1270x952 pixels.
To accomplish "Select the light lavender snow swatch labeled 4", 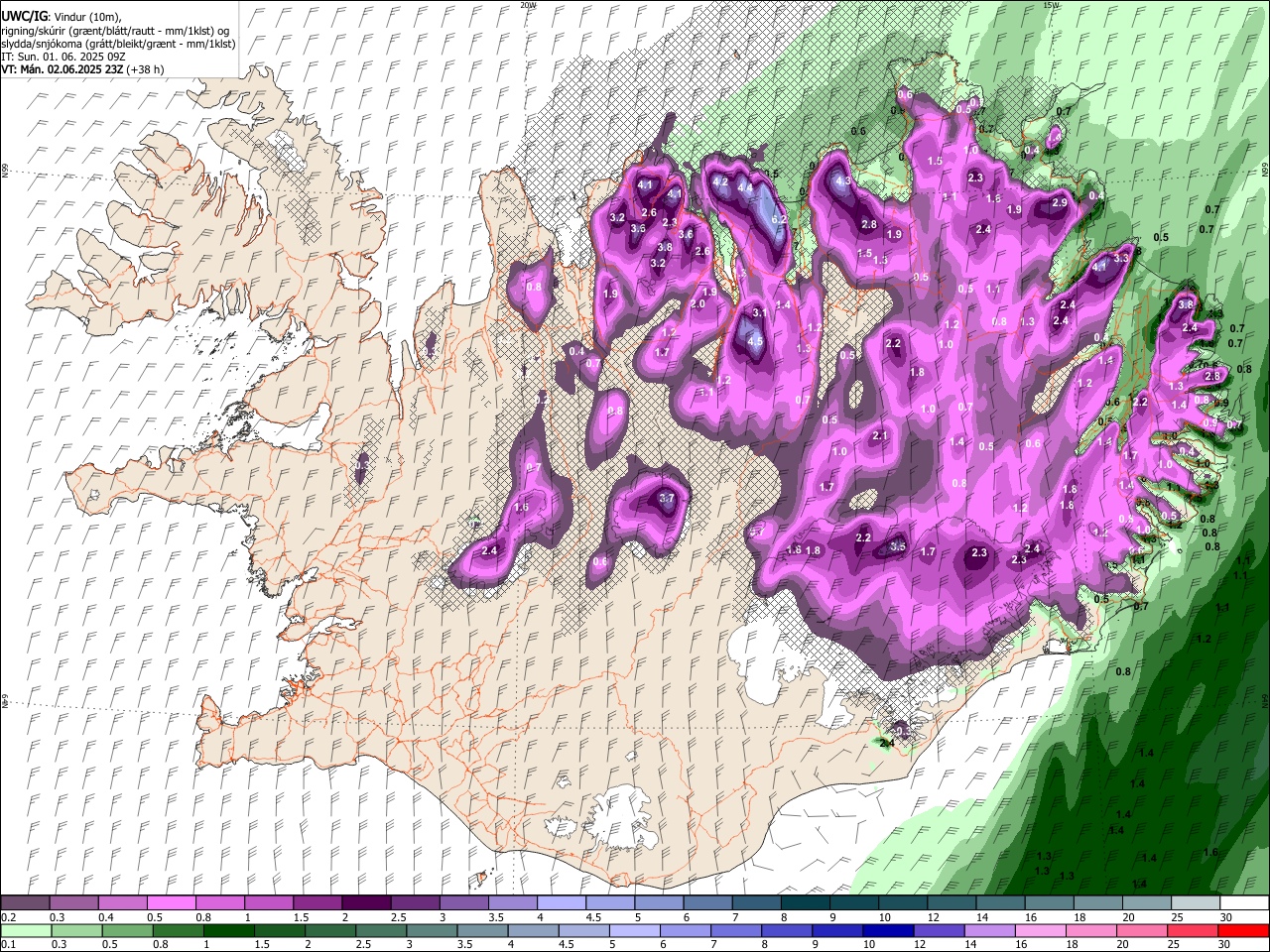I will click(x=561, y=903).
